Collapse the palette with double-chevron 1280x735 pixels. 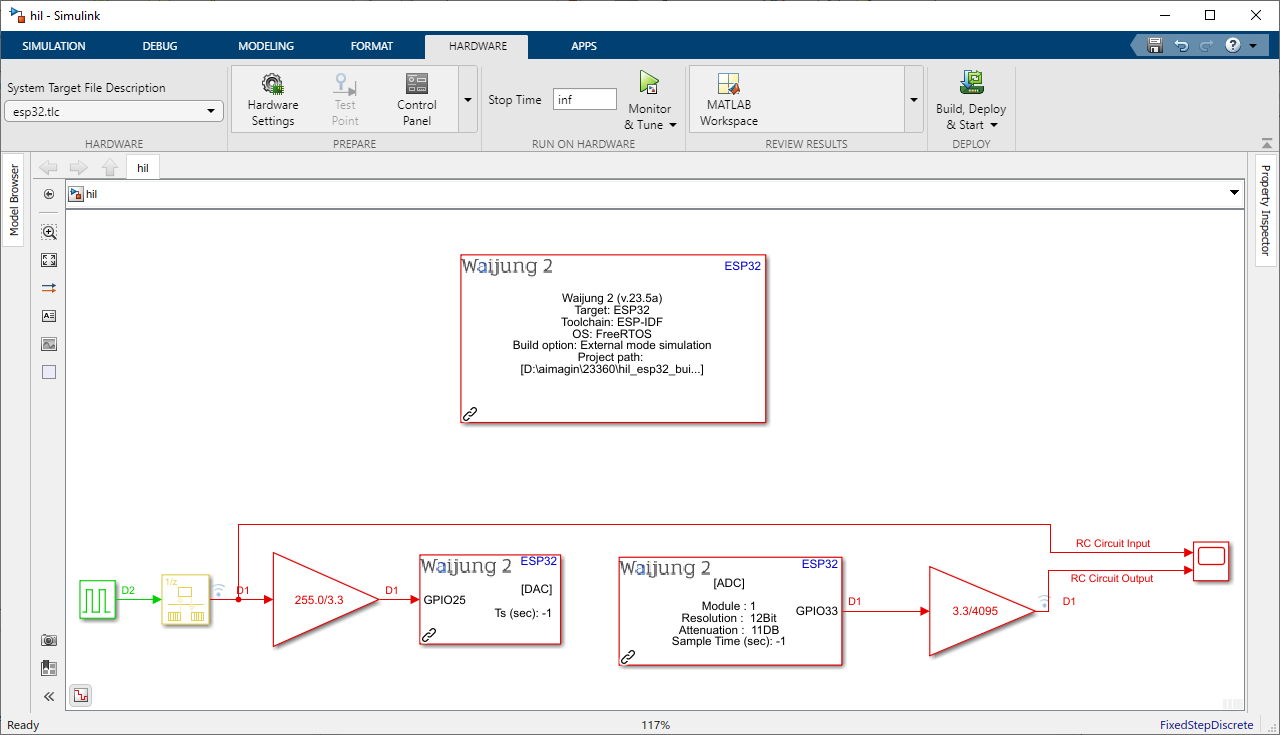[x=49, y=696]
